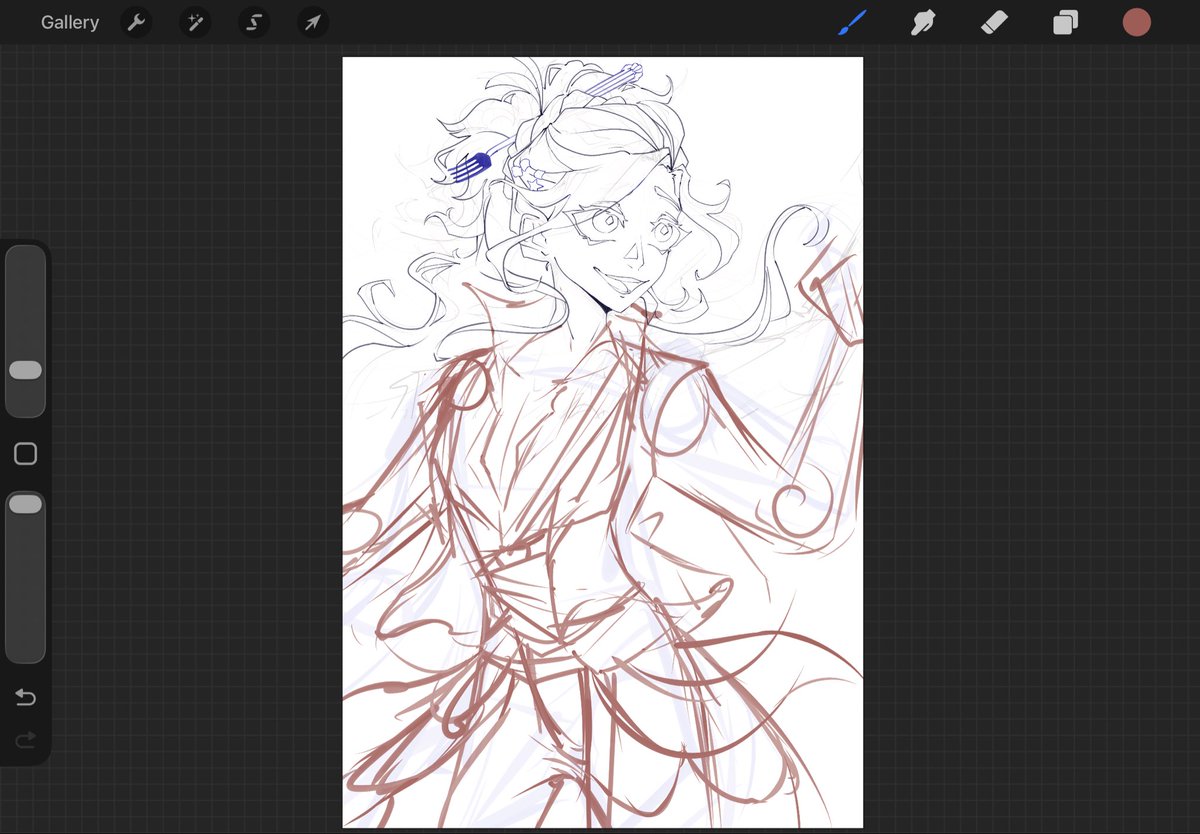Open the active color picker

(1136, 22)
